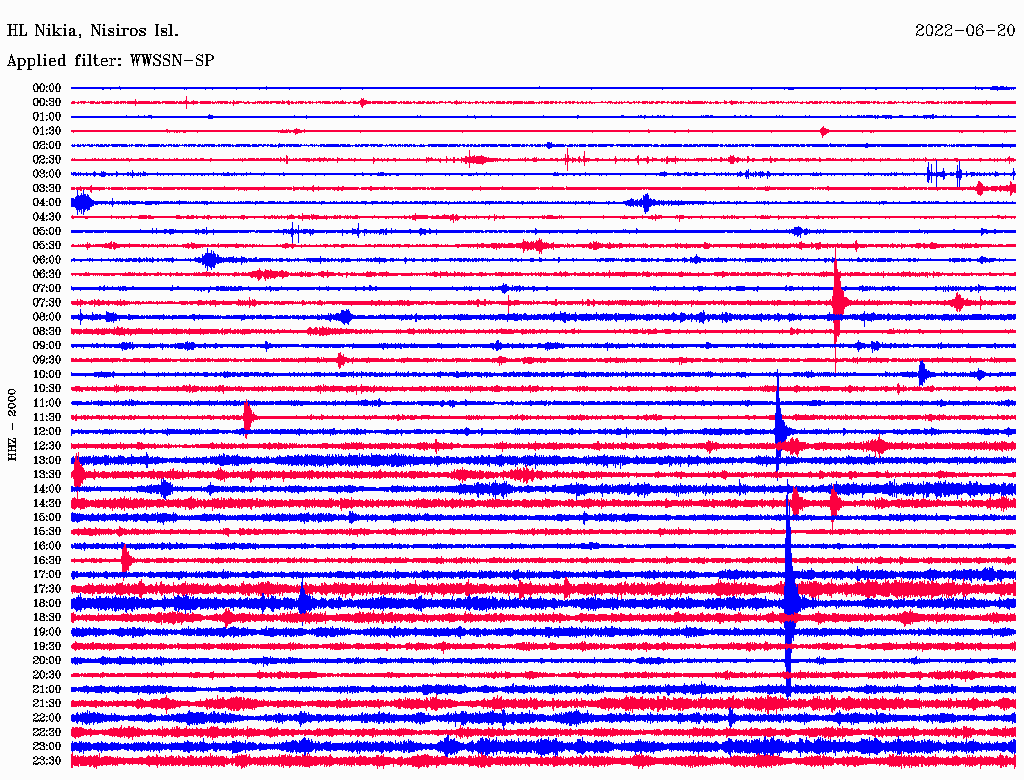Click the 'Applied filter: WWSSN-SP' text
This screenshot has width=1024, height=780.
point(110,61)
